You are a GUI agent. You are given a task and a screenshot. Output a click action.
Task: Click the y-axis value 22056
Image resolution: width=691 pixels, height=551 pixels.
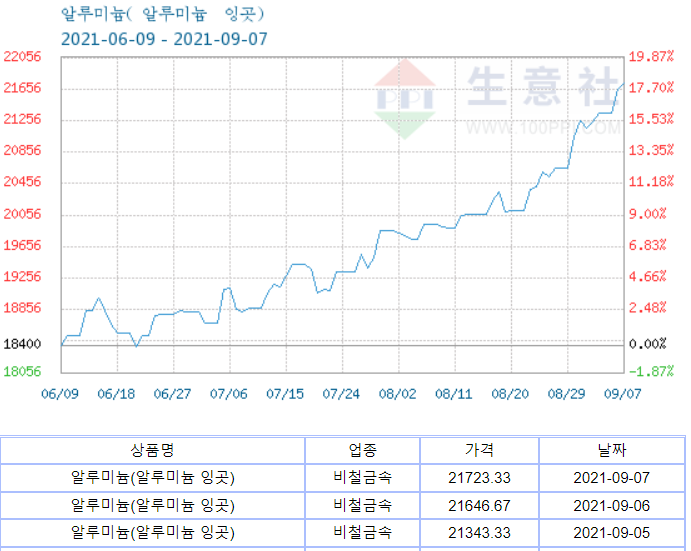[x=22, y=56]
